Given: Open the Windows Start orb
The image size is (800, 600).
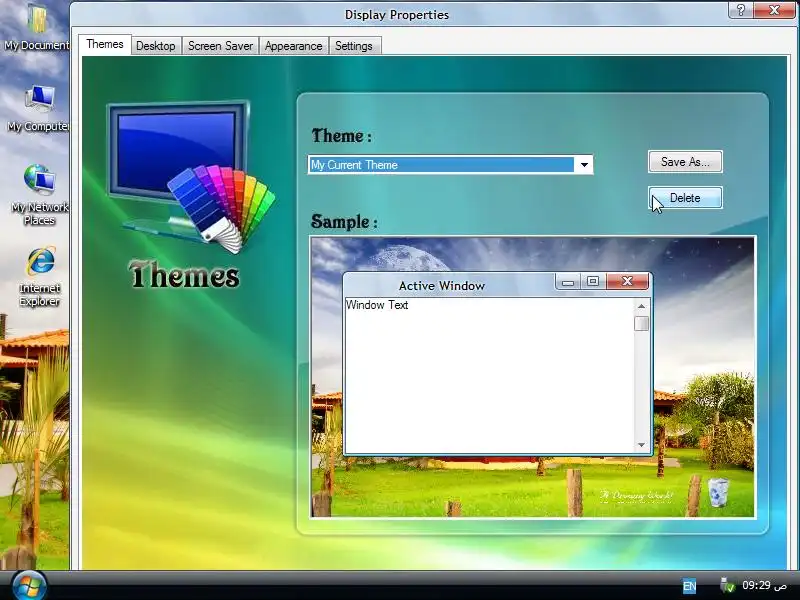Looking at the screenshot, I should (29, 586).
